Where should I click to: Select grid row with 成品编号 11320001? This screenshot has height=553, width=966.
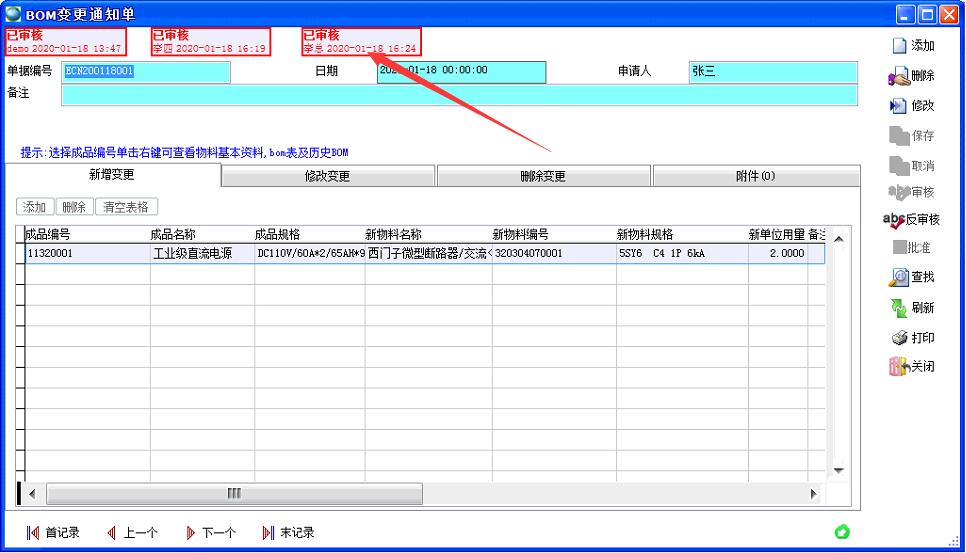coord(85,254)
